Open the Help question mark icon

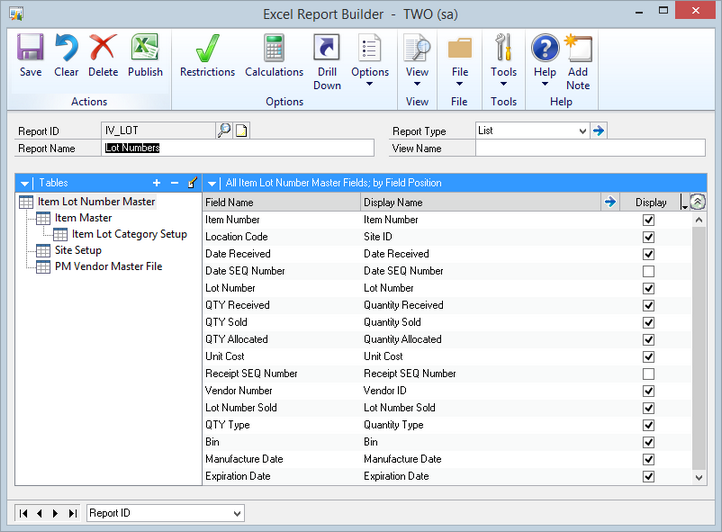pos(545,48)
